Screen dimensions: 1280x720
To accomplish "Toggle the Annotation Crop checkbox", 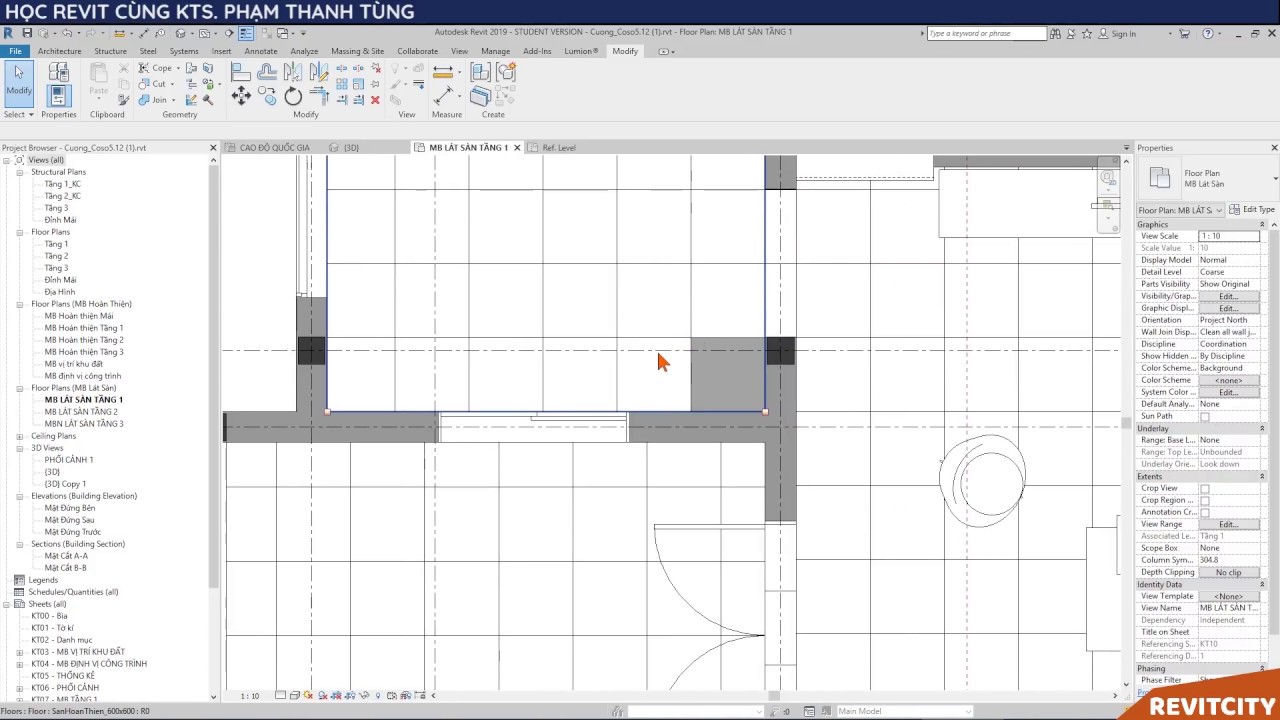I will pos(1205,512).
